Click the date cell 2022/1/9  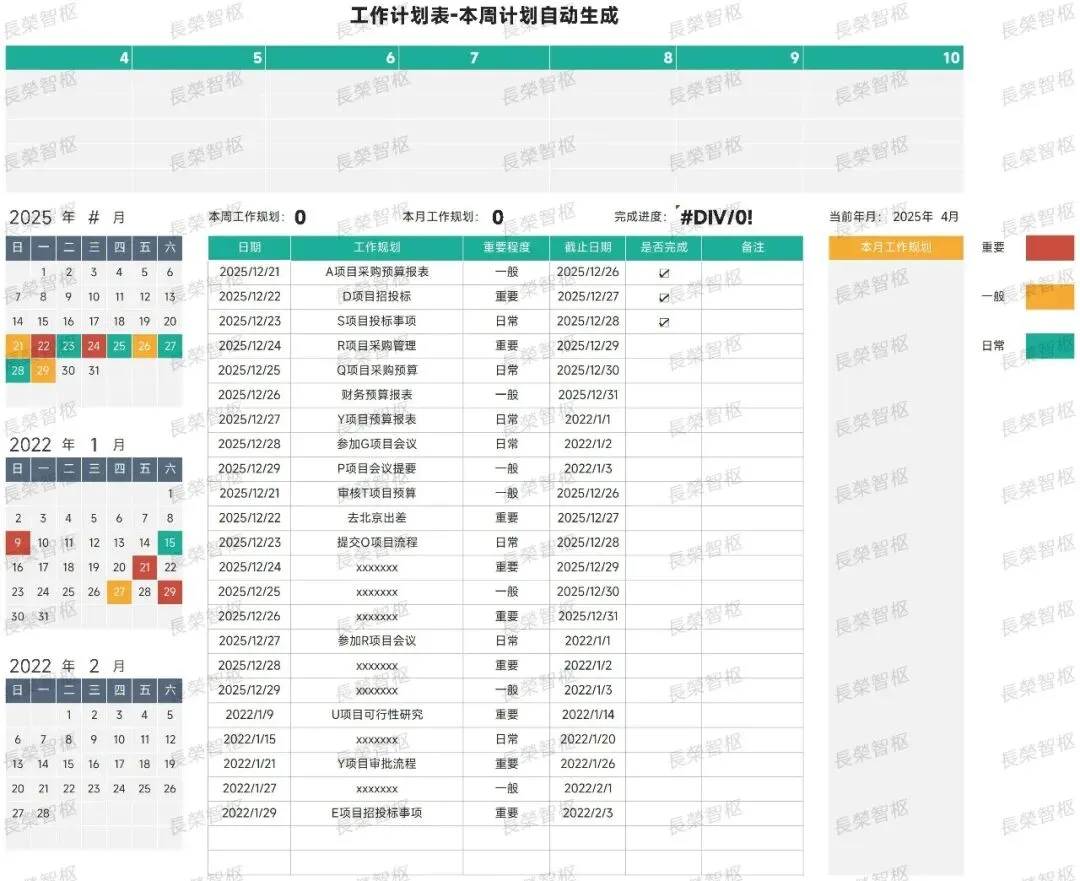pyautogui.click(x=249, y=715)
